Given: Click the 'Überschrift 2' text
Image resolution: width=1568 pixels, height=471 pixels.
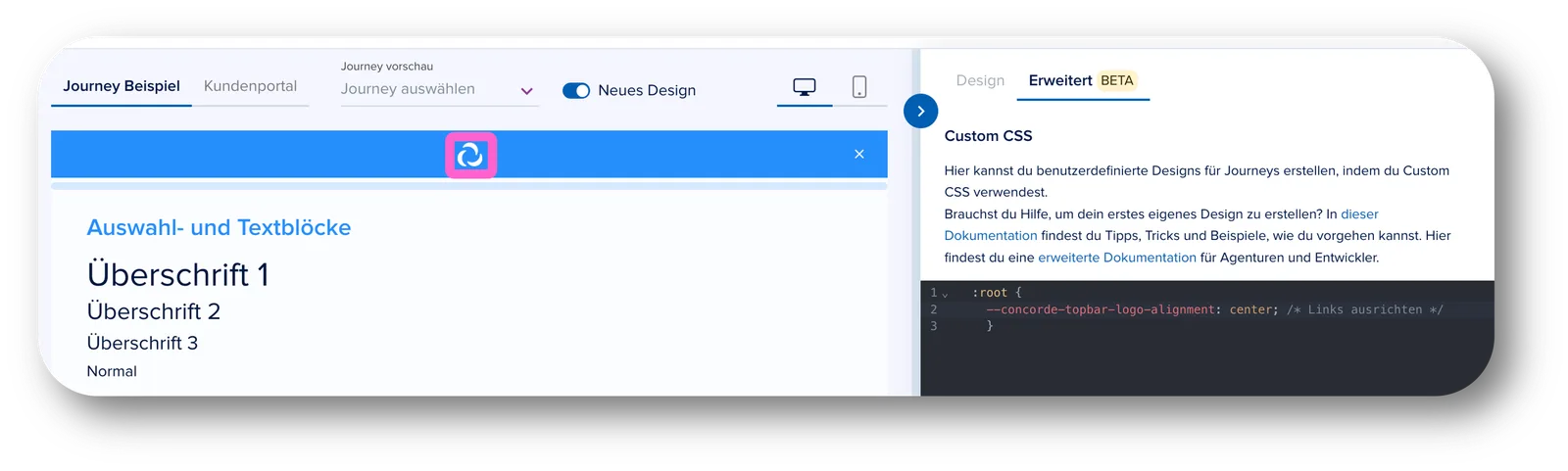Looking at the screenshot, I should (154, 311).
